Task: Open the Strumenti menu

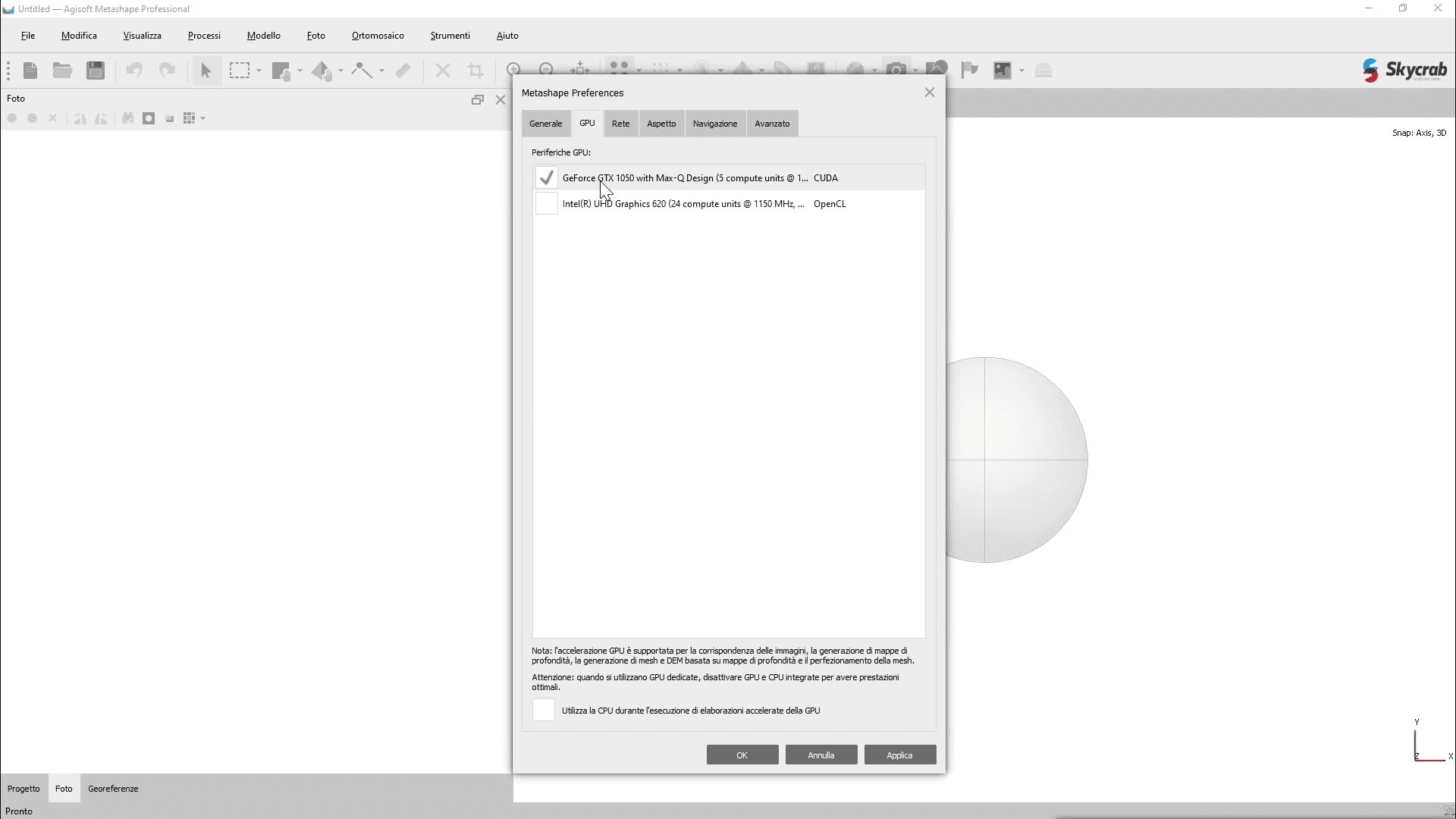Action: (x=450, y=36)
